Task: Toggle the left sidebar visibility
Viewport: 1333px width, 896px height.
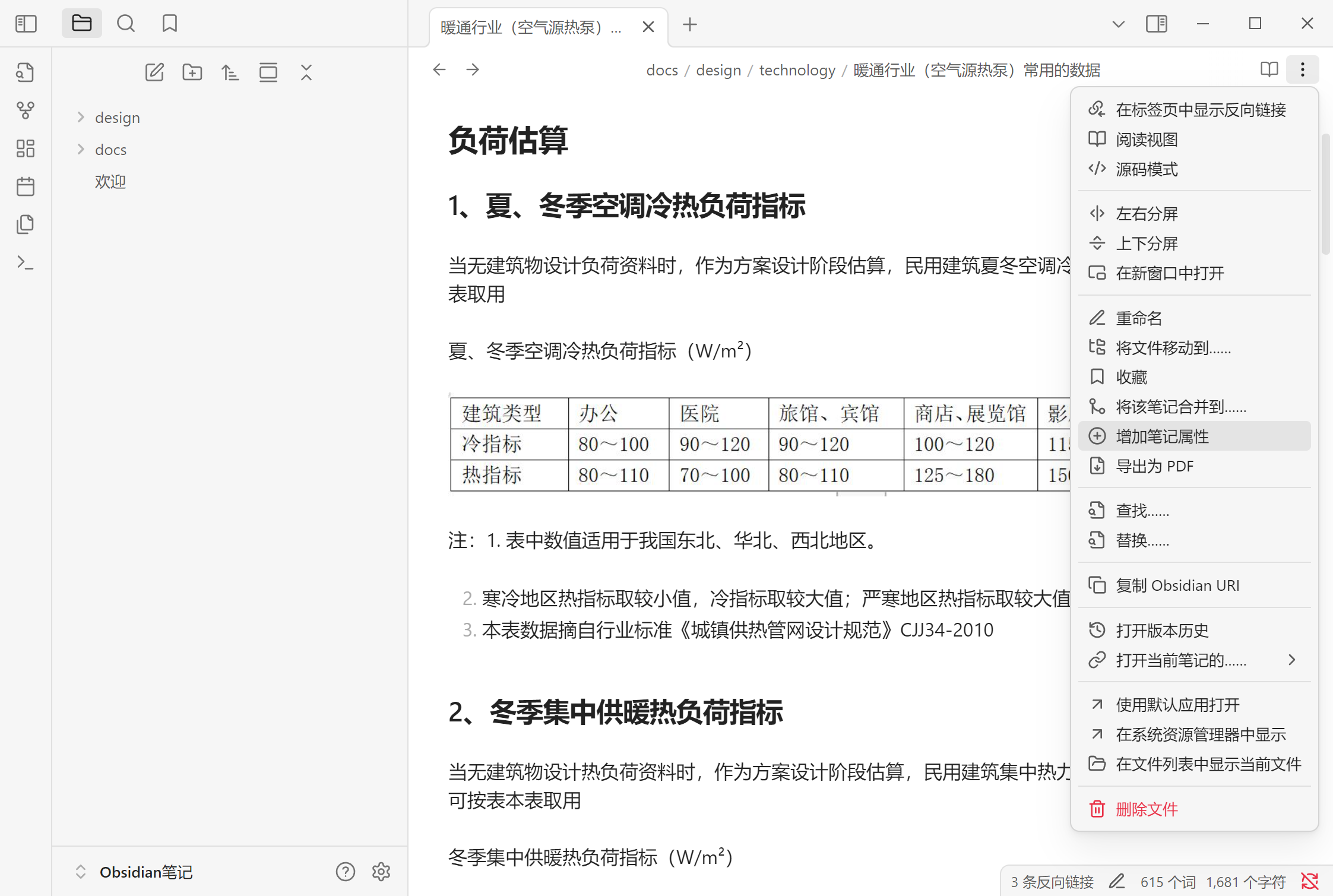Action: coord(26,23)
